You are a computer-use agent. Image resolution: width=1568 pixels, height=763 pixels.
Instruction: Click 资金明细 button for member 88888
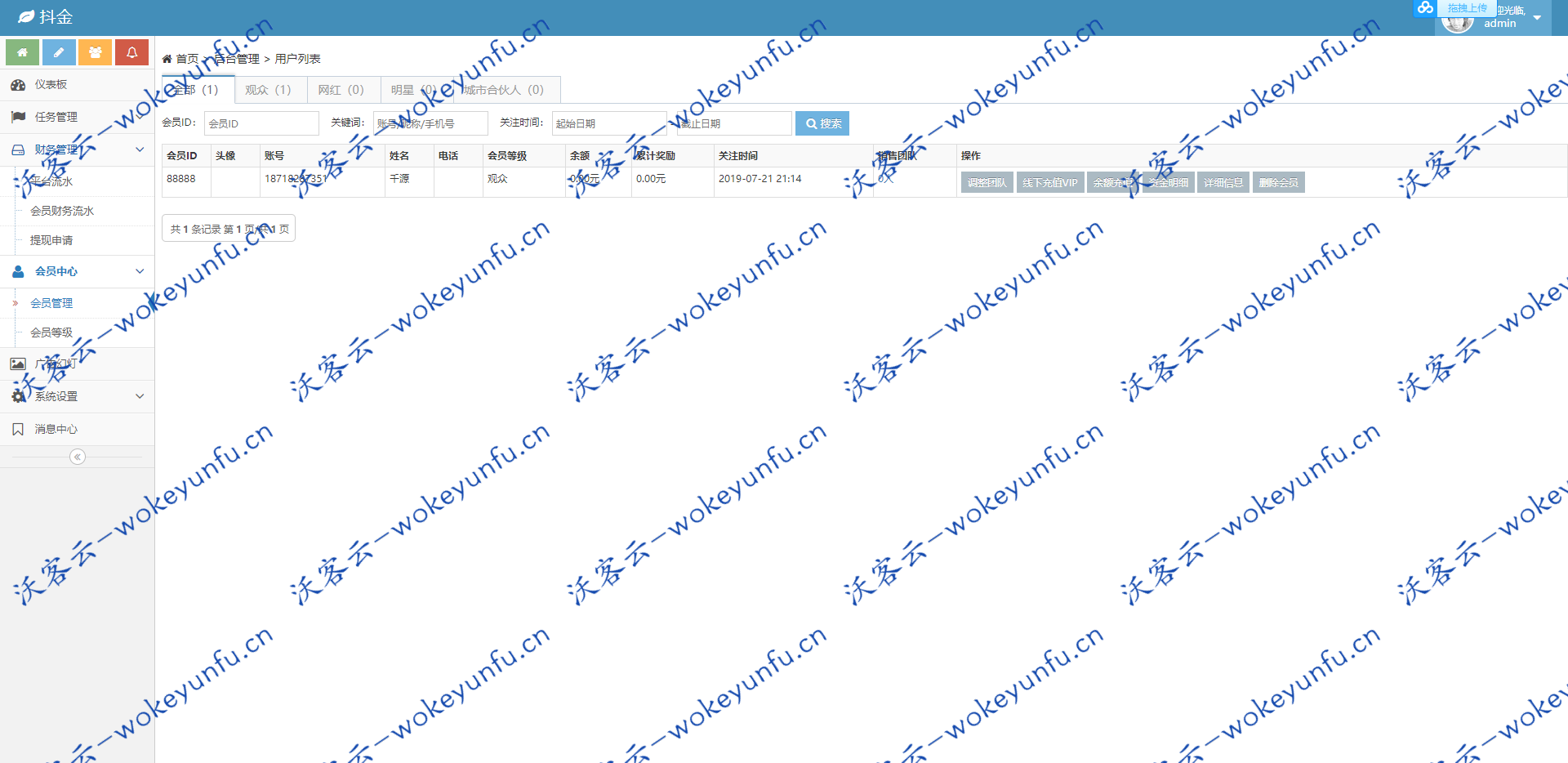[1169, 182]
